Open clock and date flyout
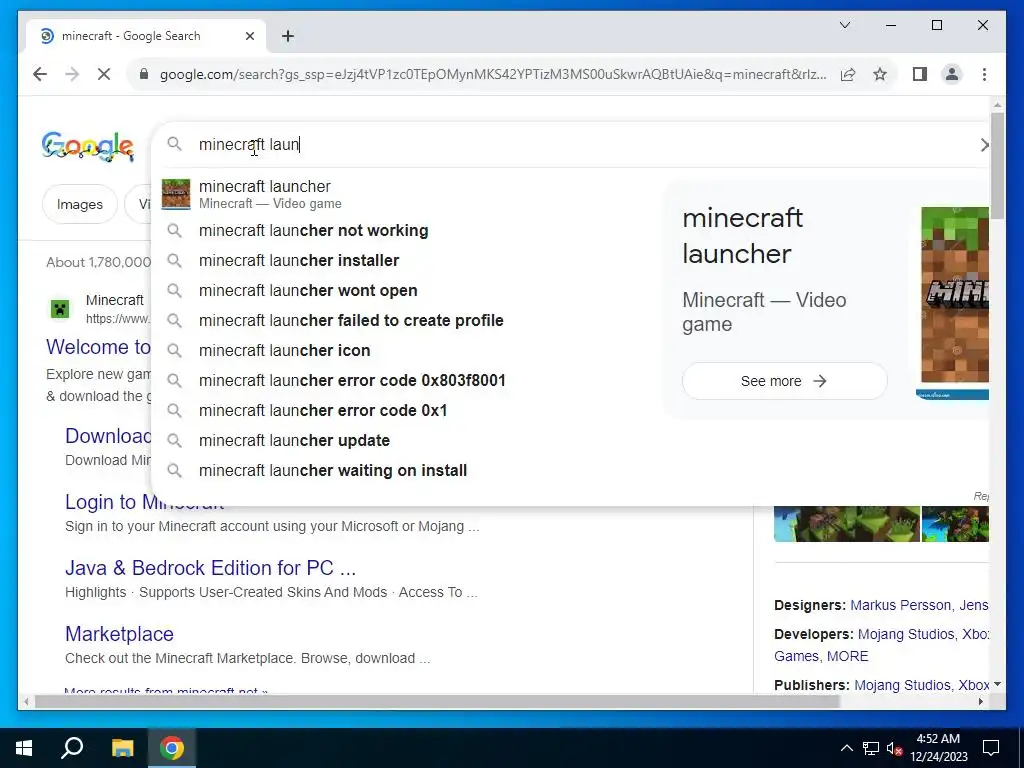Viewport: 1024px width, 768px height. point(938,748)
